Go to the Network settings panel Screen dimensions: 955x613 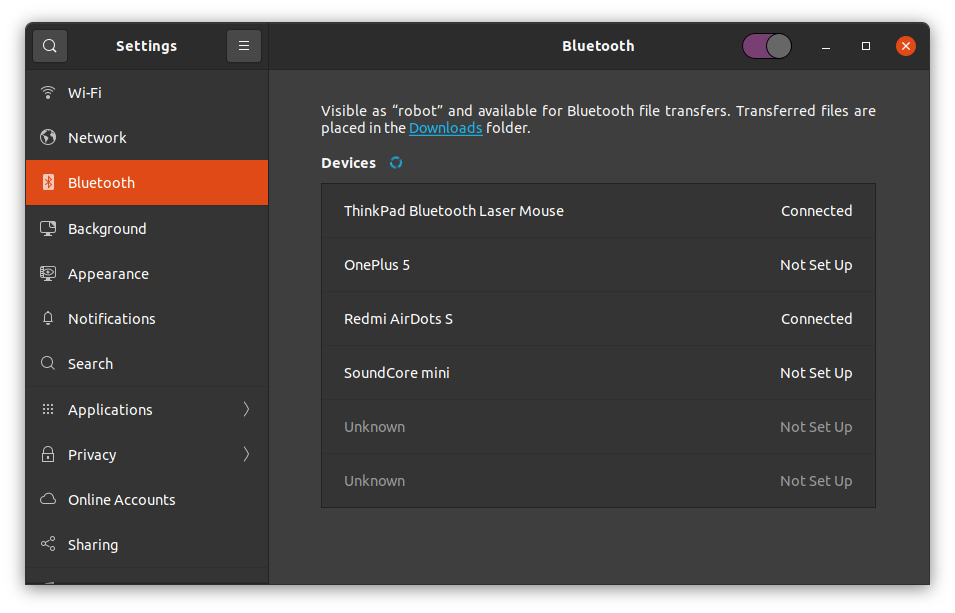click(147, 138)
